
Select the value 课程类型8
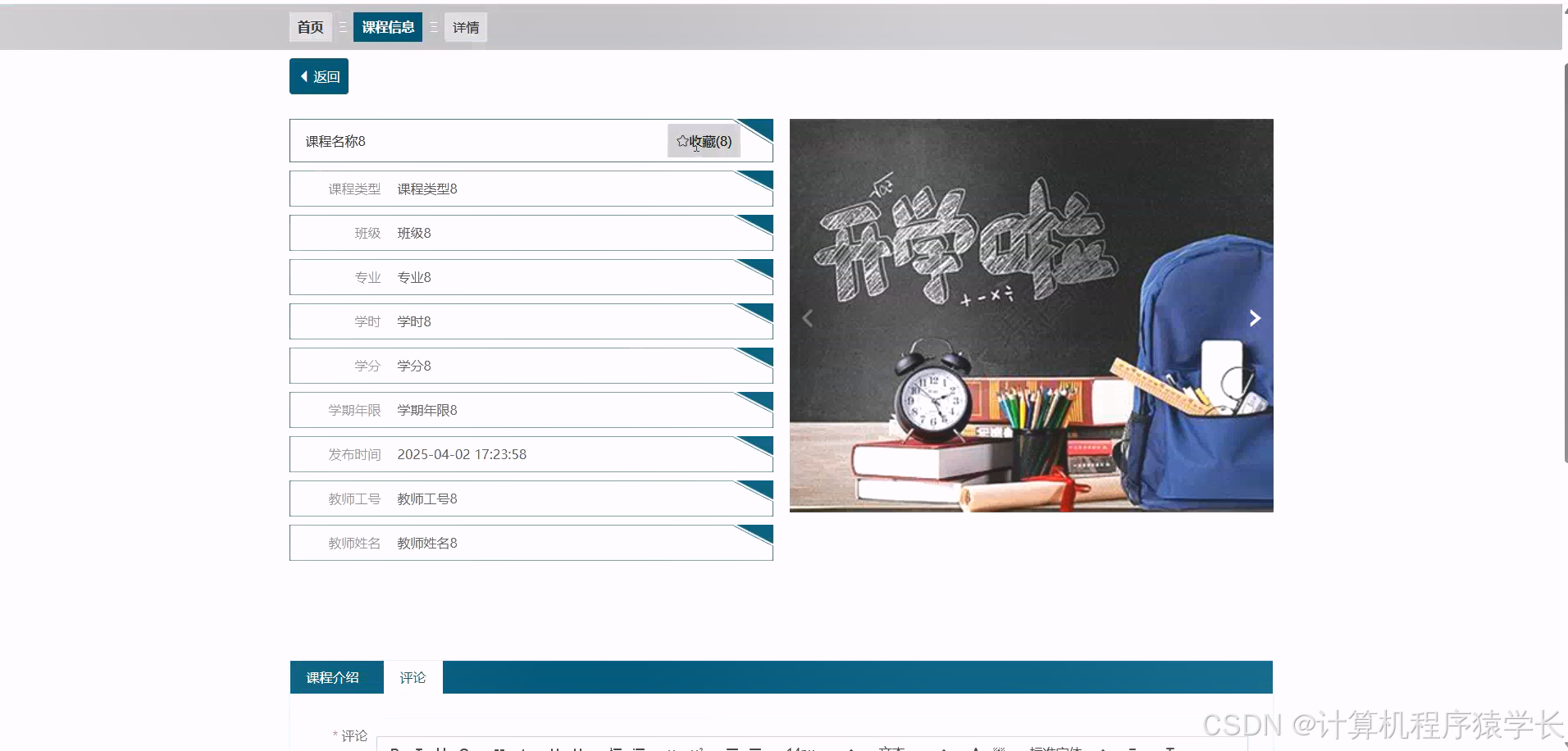(427, 189)
